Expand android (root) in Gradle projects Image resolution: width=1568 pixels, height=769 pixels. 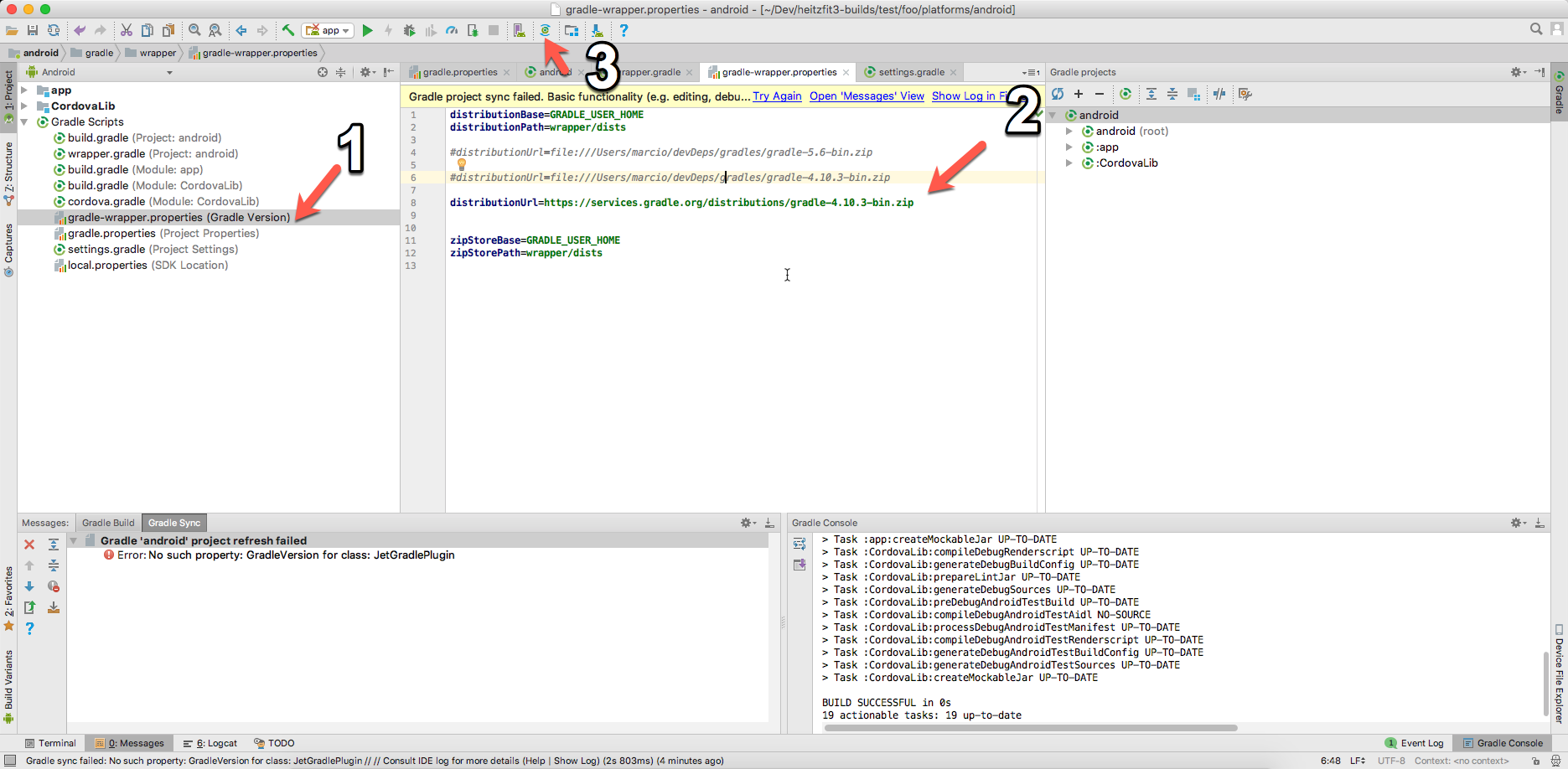[1069, 131]
